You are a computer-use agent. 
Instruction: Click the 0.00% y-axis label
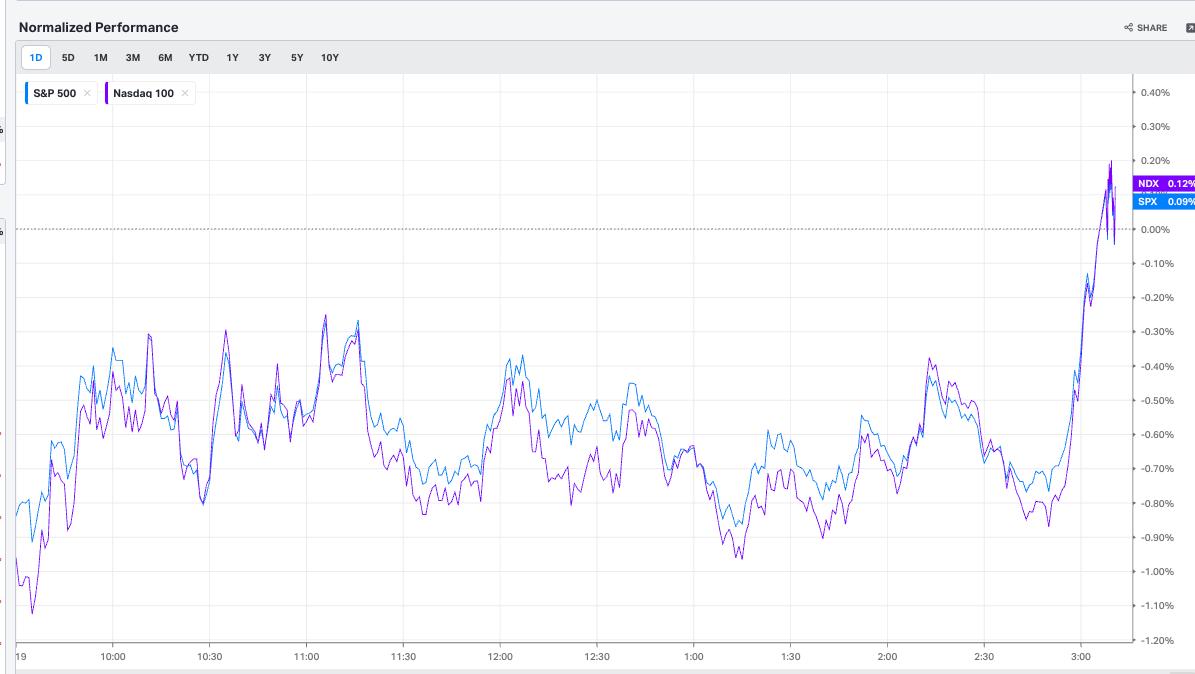tap(1155, 229)
